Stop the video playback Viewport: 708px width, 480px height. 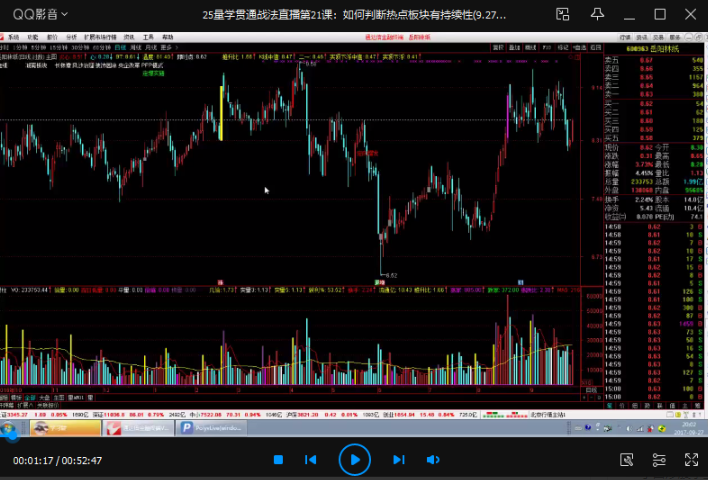pos(279,460)
